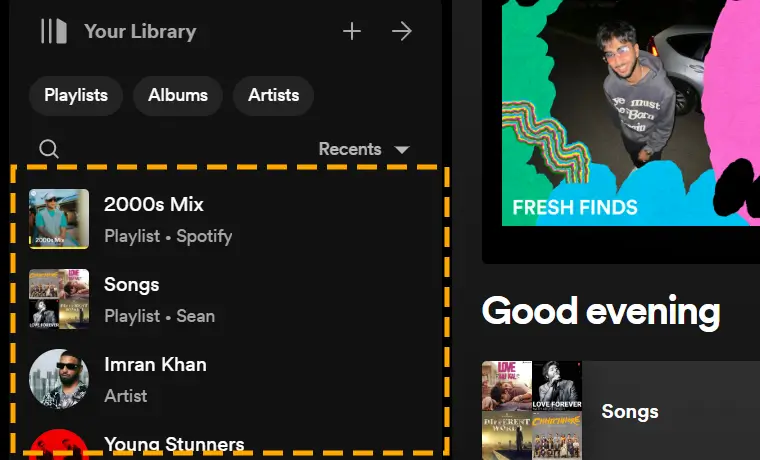
Task: Click the Songs playlist collage thumbnail in library
Action: 59,299
